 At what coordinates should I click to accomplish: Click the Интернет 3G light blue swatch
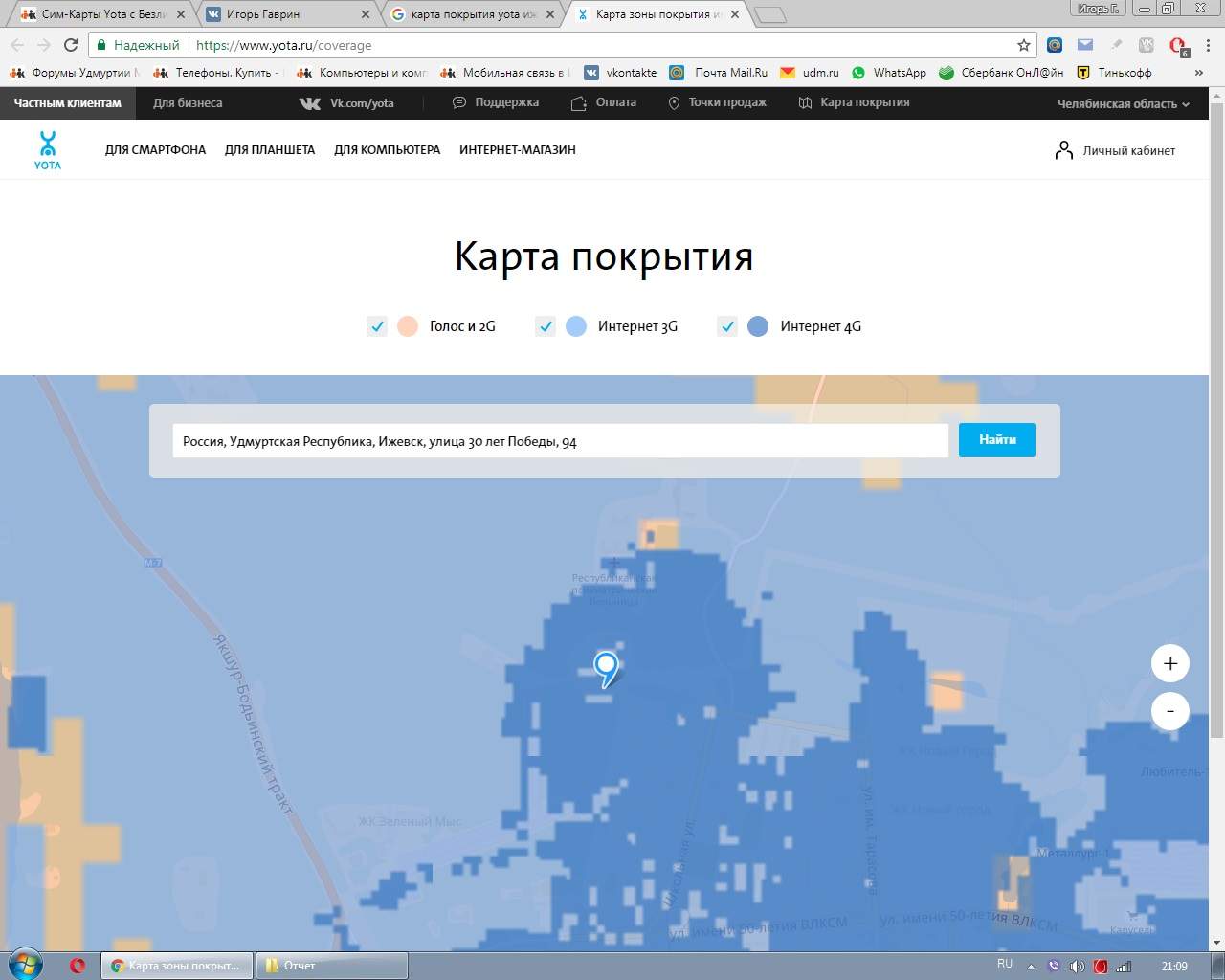click(576, 326)
